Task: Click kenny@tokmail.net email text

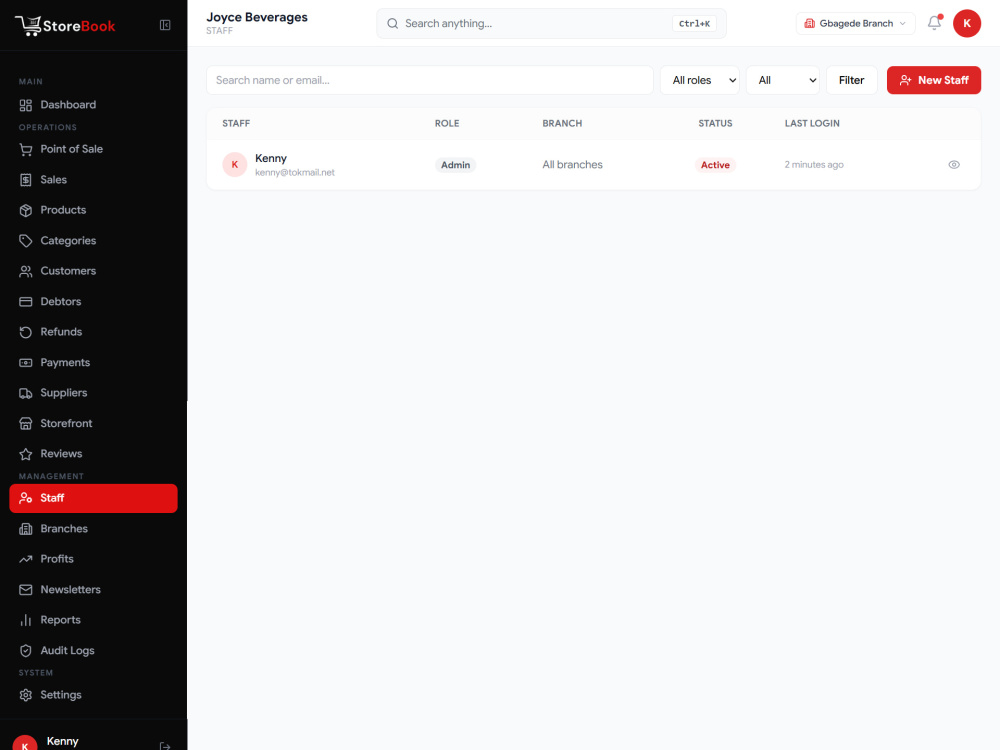Action: (x=295, y=173)
